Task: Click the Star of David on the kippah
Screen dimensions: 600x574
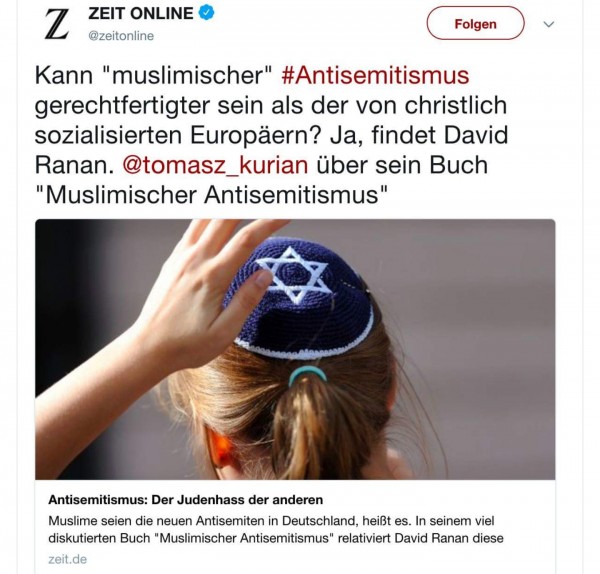Action: click(x=292, y=274)
